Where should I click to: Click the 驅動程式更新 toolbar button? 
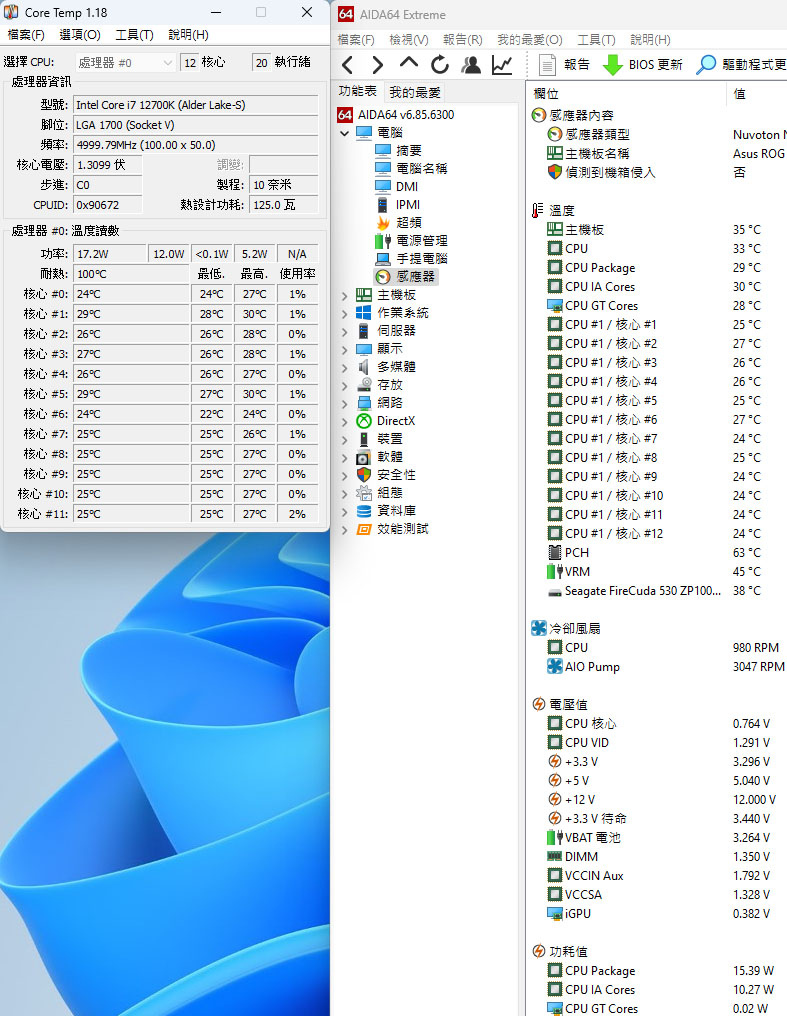741,65
